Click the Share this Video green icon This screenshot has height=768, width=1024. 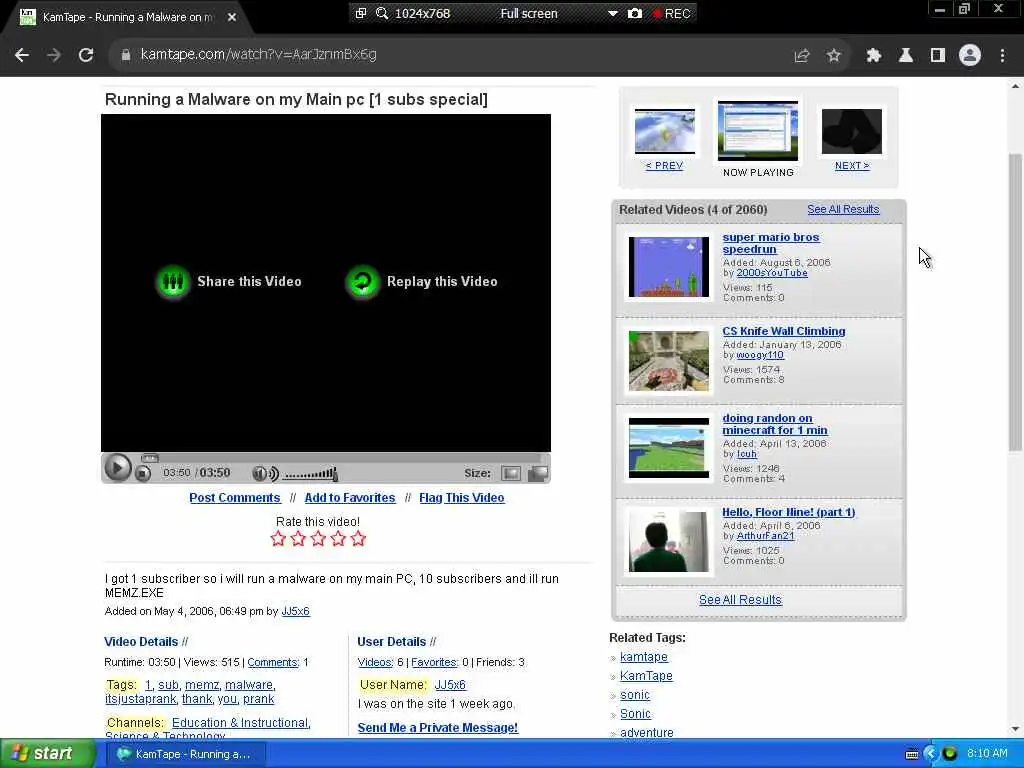coord(172,281)
